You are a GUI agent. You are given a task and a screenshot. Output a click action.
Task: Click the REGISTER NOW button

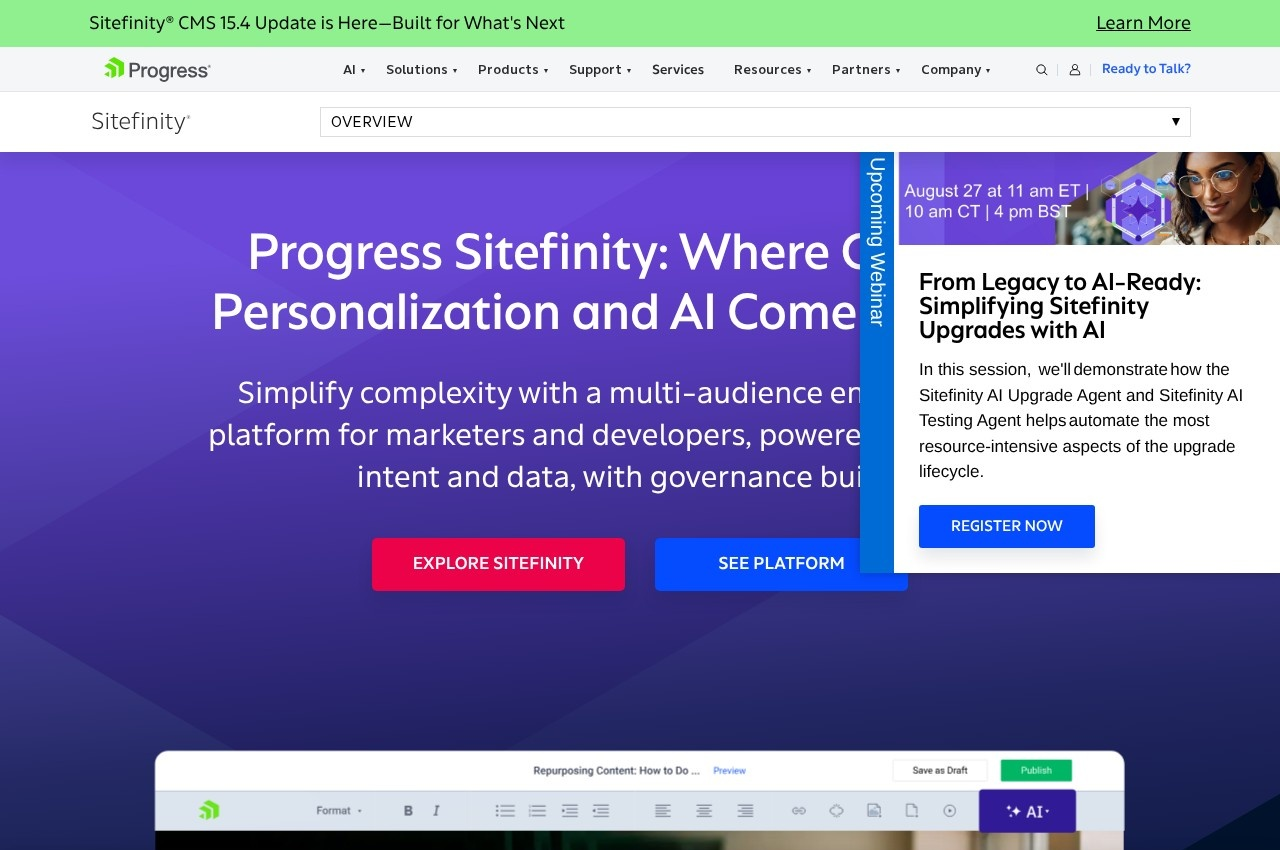pyautogui.click(x=1007, y=526)
